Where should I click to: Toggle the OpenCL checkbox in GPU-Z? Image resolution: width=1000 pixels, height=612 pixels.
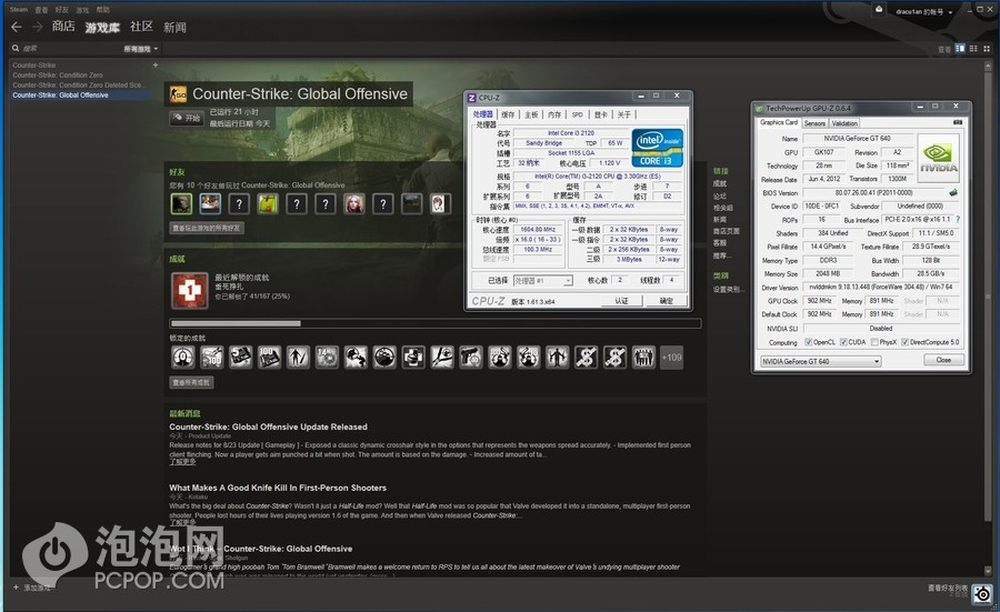[x=809, y=342]
